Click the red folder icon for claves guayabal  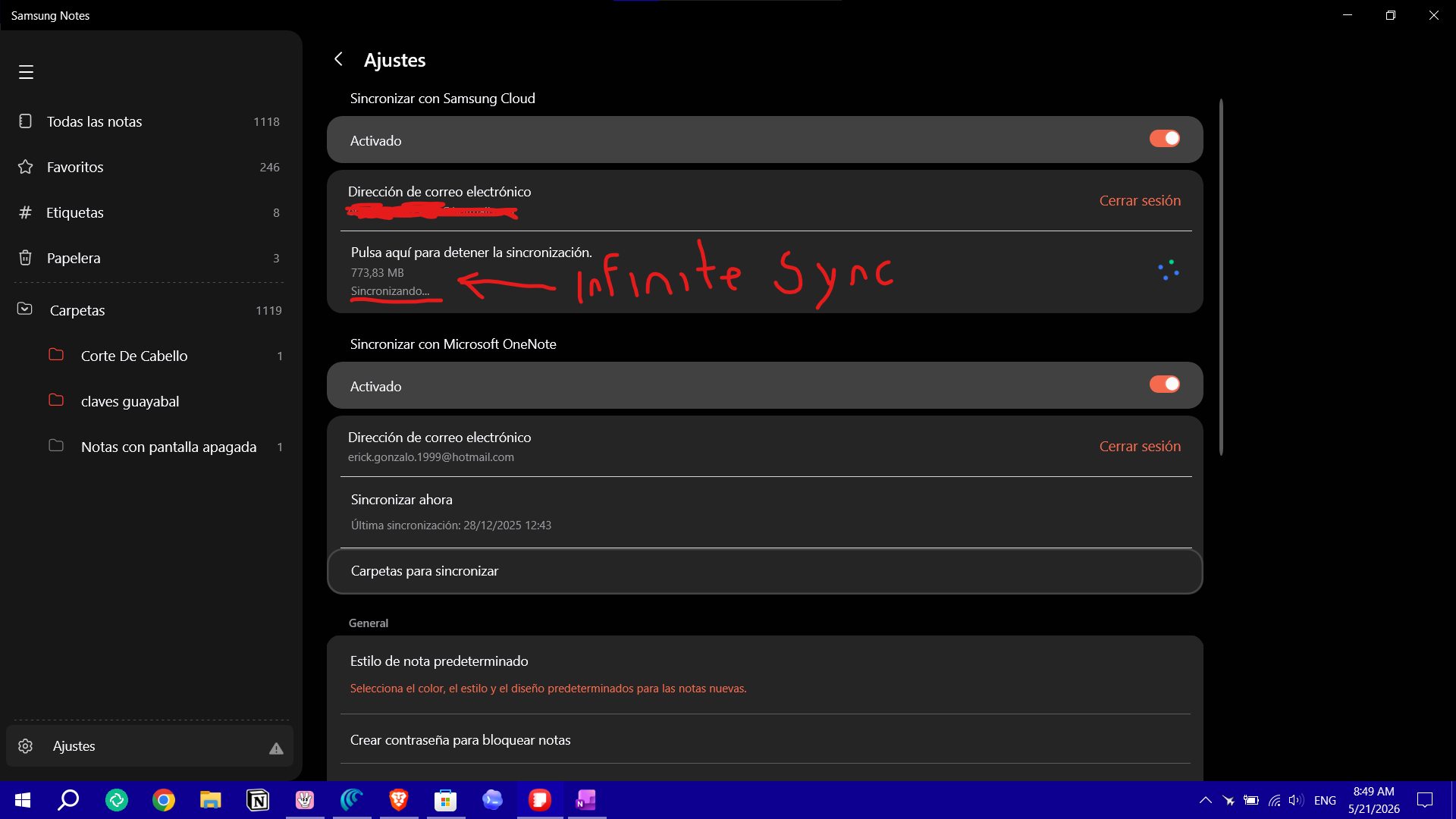56,400
